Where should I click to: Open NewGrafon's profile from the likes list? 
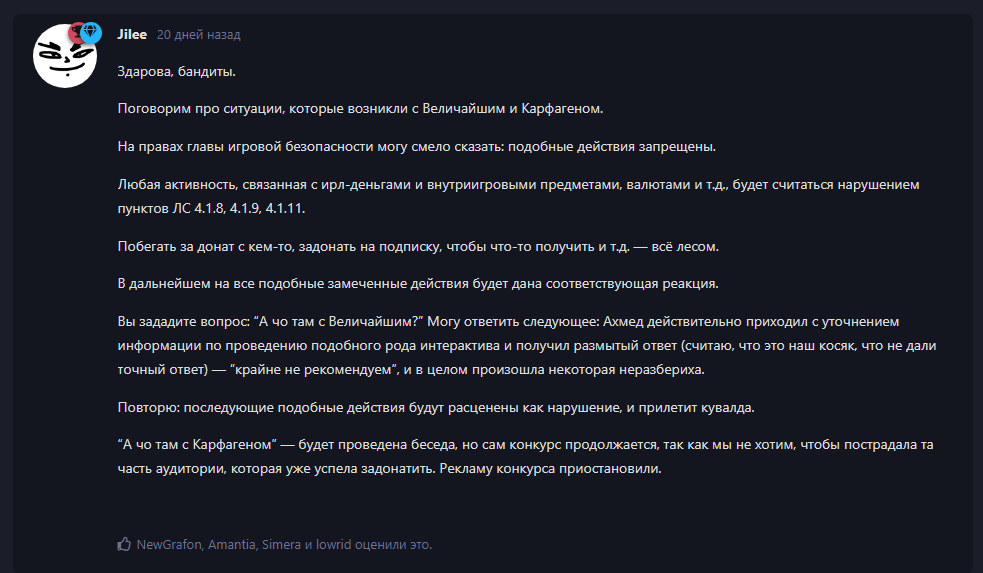[x=169, y=544]
